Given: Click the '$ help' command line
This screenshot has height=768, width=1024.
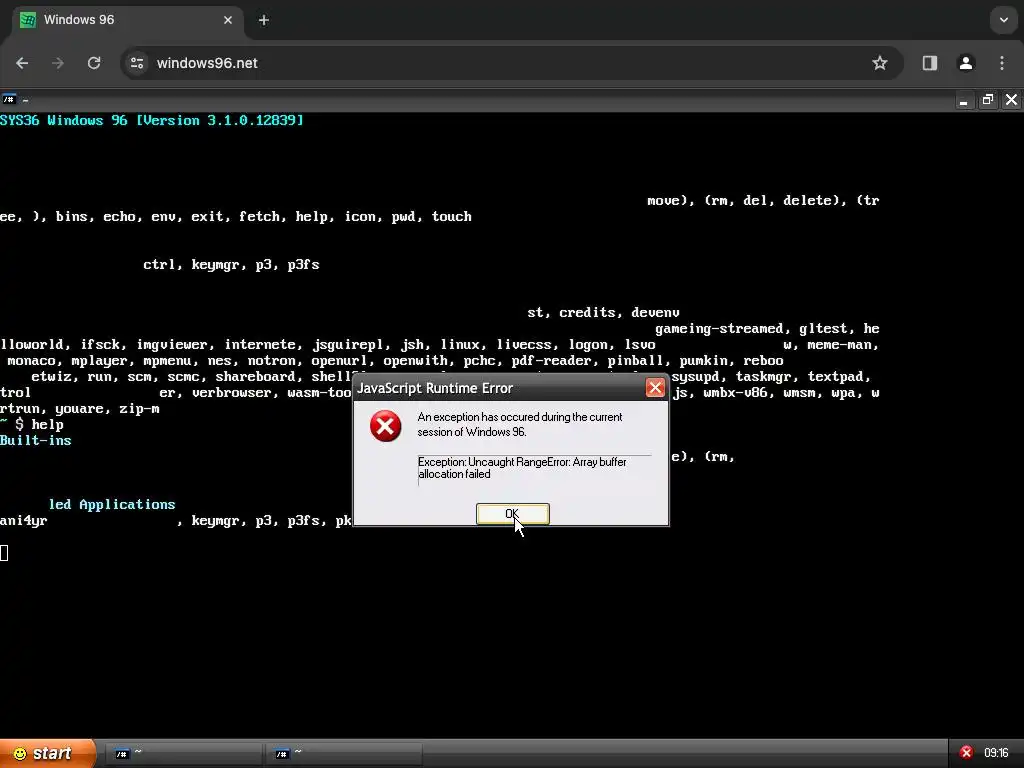Looking at the screenshot, I should pos(40,424).
